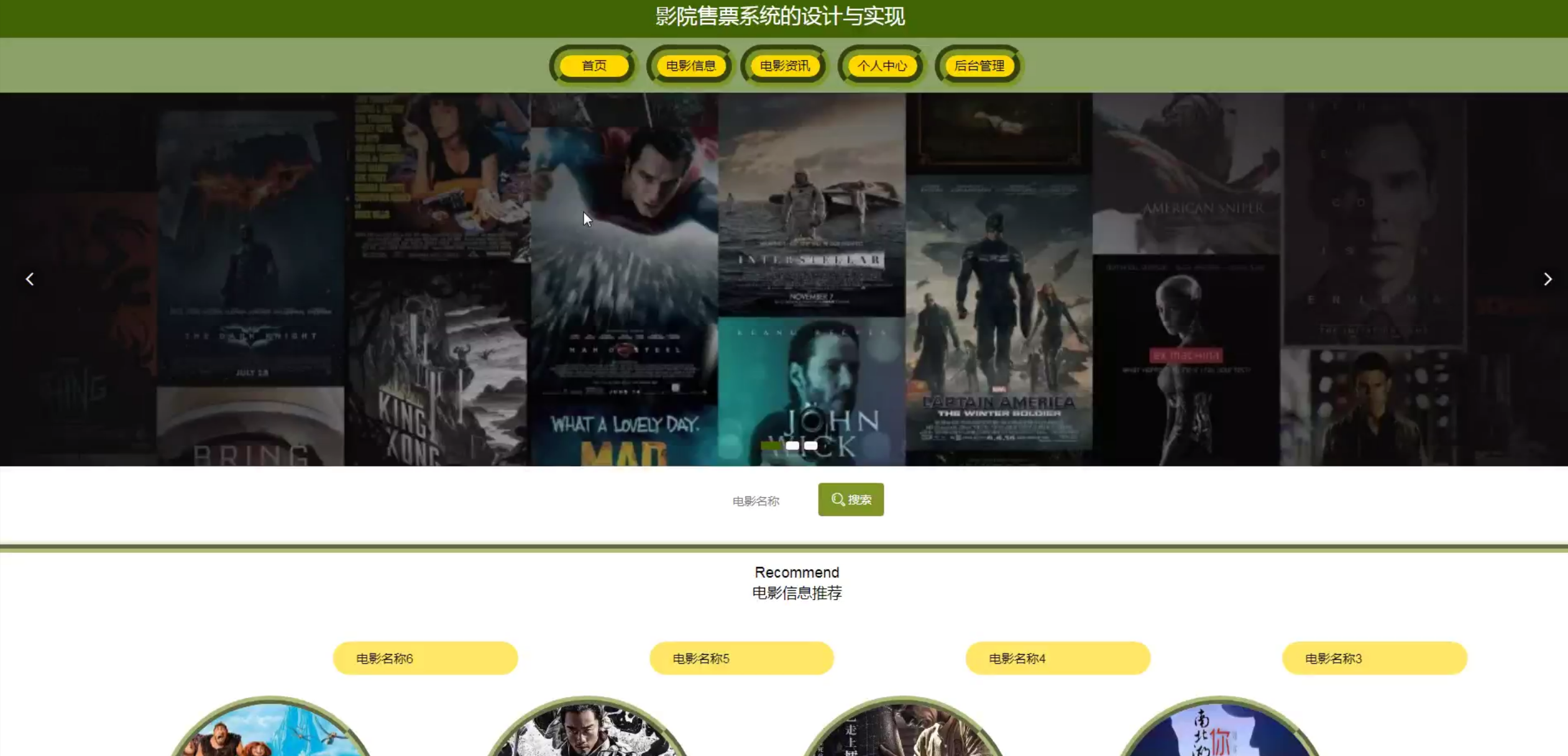1568x756 pixels.
Task: Select the third carousel indicator dot
Action: (810, 445)
